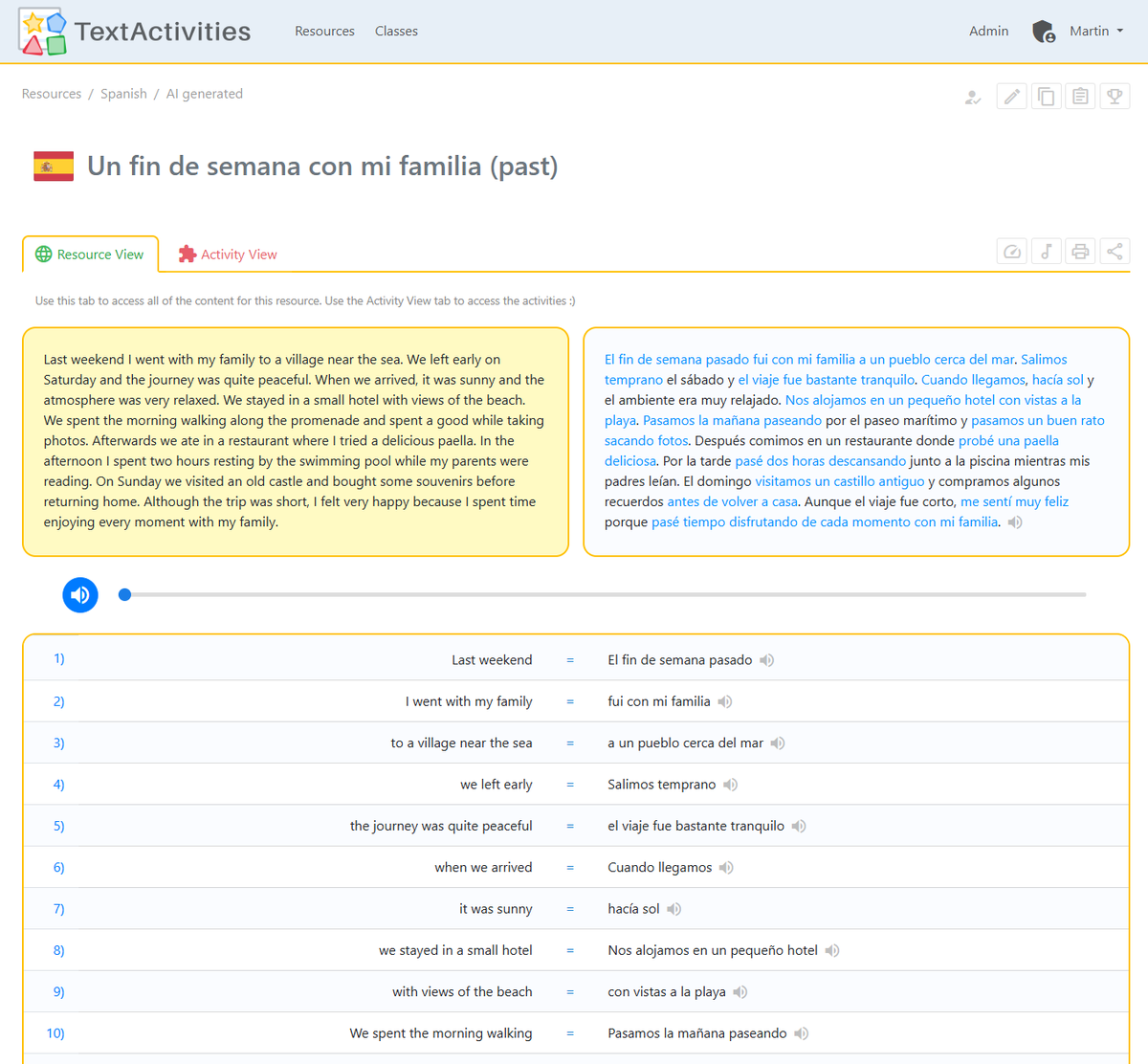This screenshot has height=1064, width=1148.
Task: Play audio for 'hacía sol'
Action: (x=674, y=909)
